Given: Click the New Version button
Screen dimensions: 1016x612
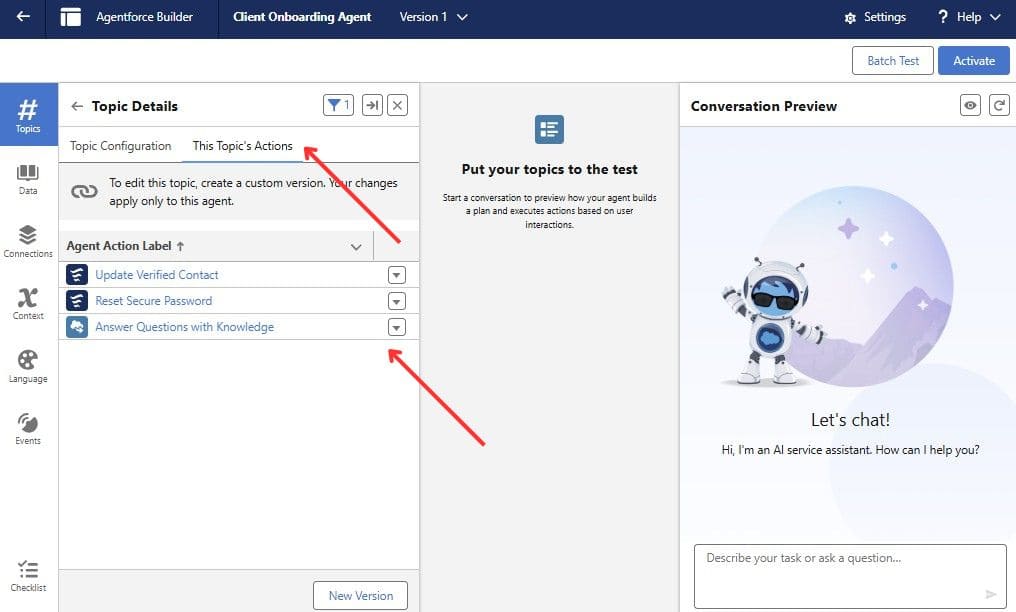Looking at the screenshot, I should click(360, 595).
